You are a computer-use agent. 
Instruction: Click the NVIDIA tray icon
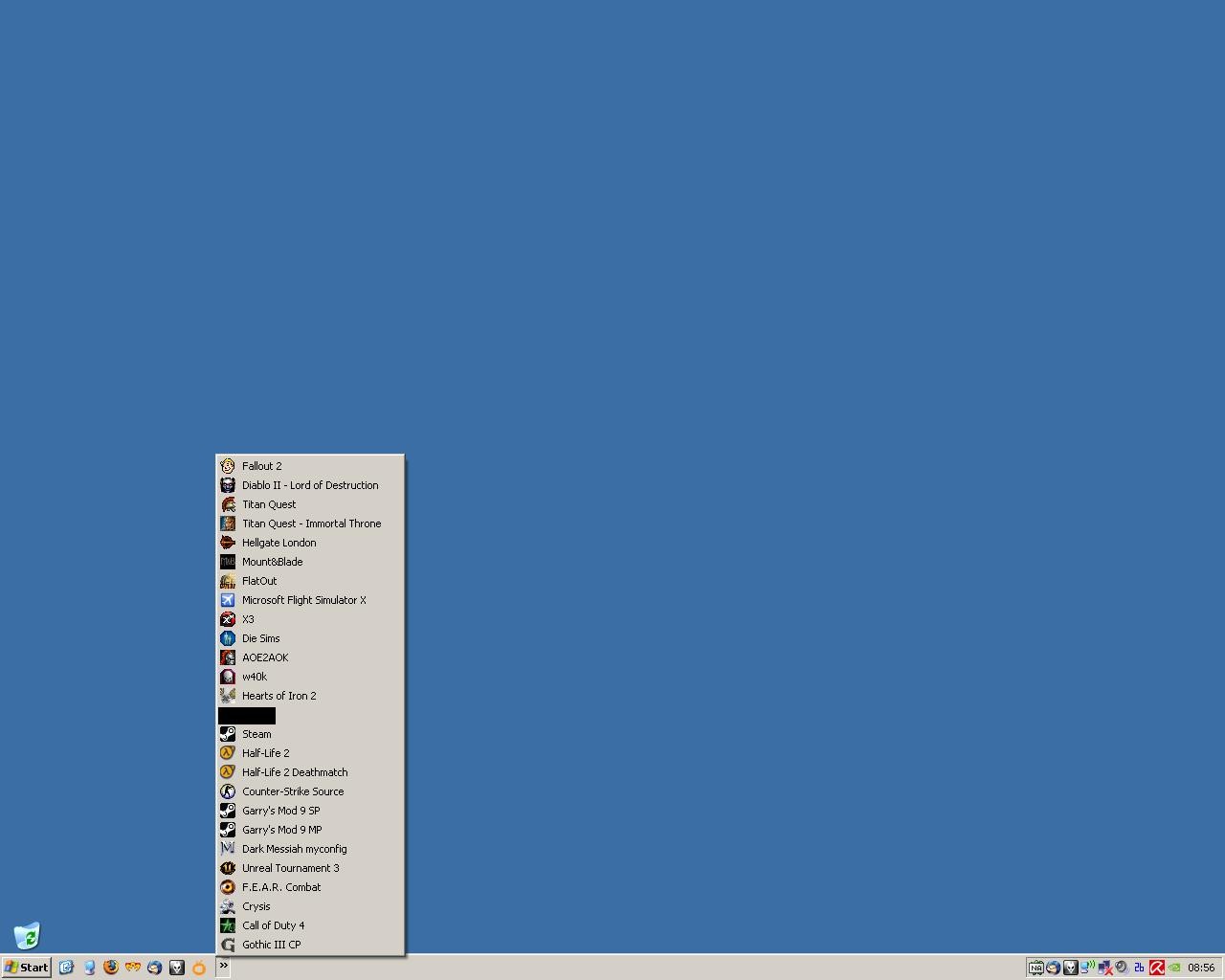[1173, 968]
